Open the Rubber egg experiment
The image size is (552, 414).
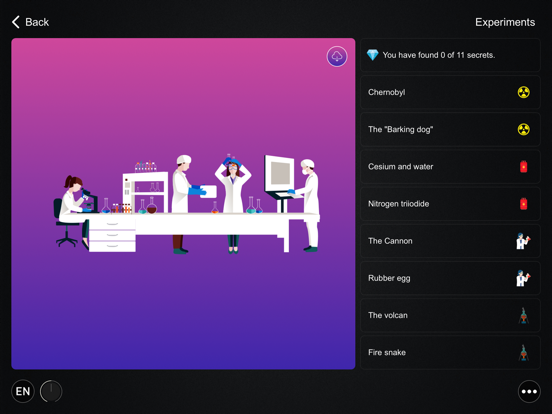(x=450, y=278)
